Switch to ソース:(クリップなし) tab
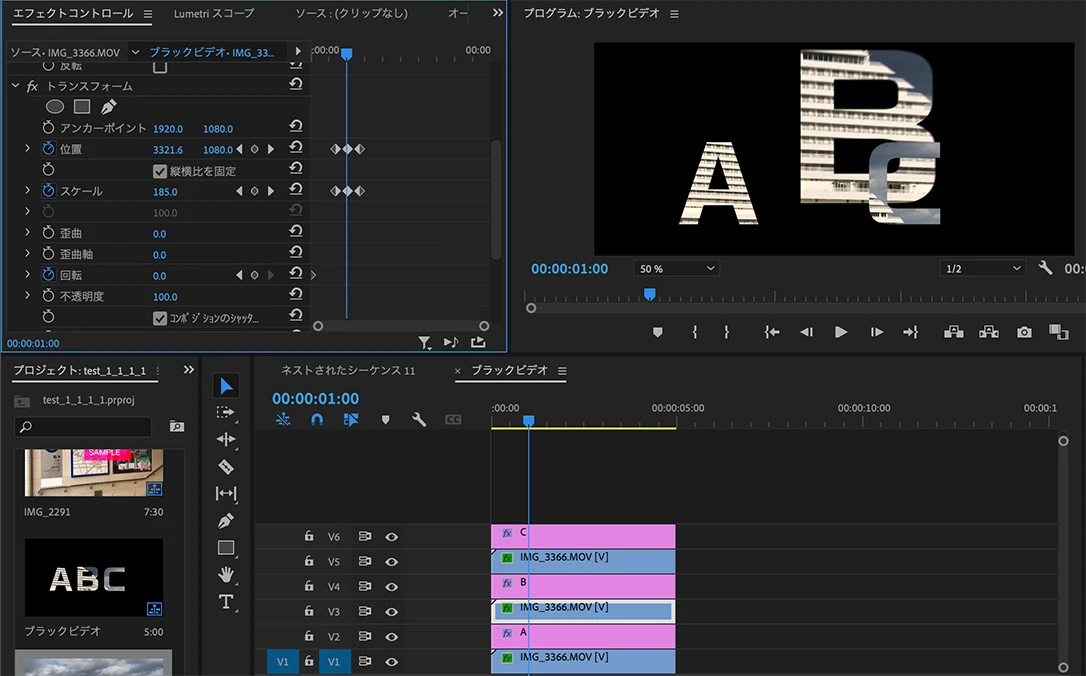Image resolution: width=1086 pixels, height=676 pixels. pyautogui.click(x=352, y=13)
